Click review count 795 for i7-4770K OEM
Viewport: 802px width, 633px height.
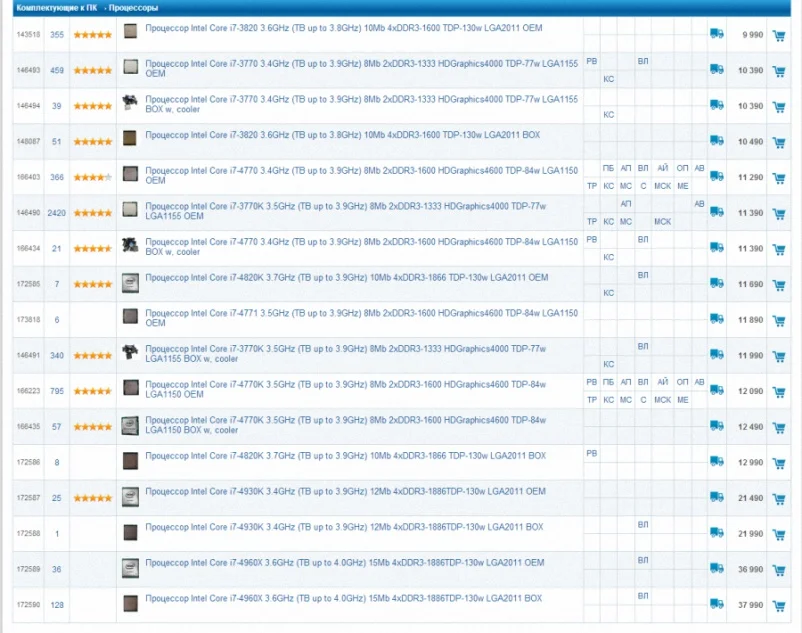57,391
